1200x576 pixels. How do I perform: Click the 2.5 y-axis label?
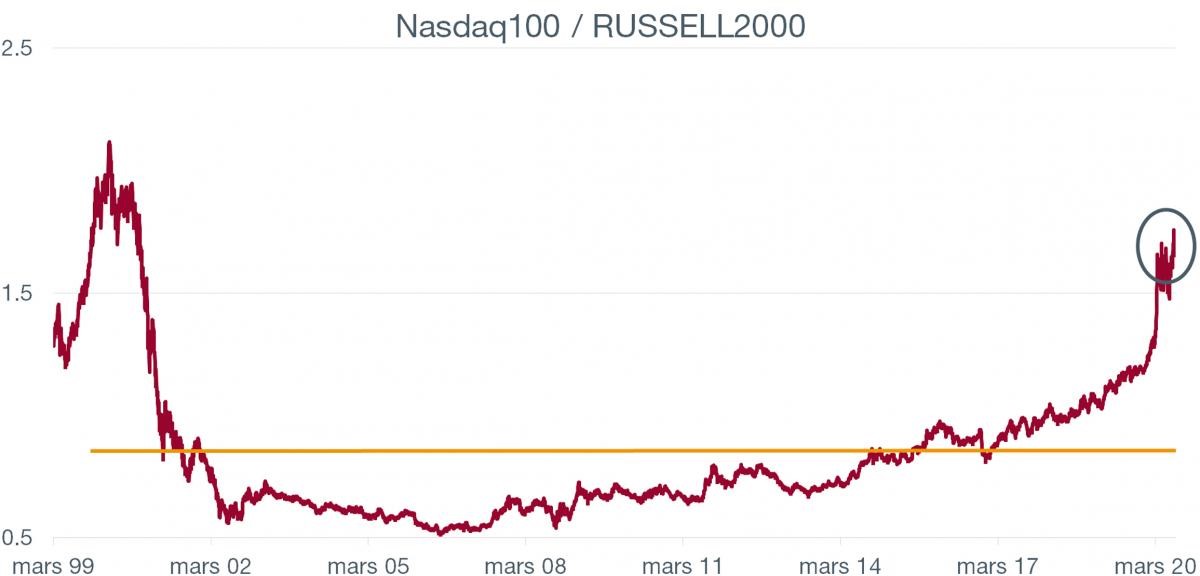[x=18, y=48]
